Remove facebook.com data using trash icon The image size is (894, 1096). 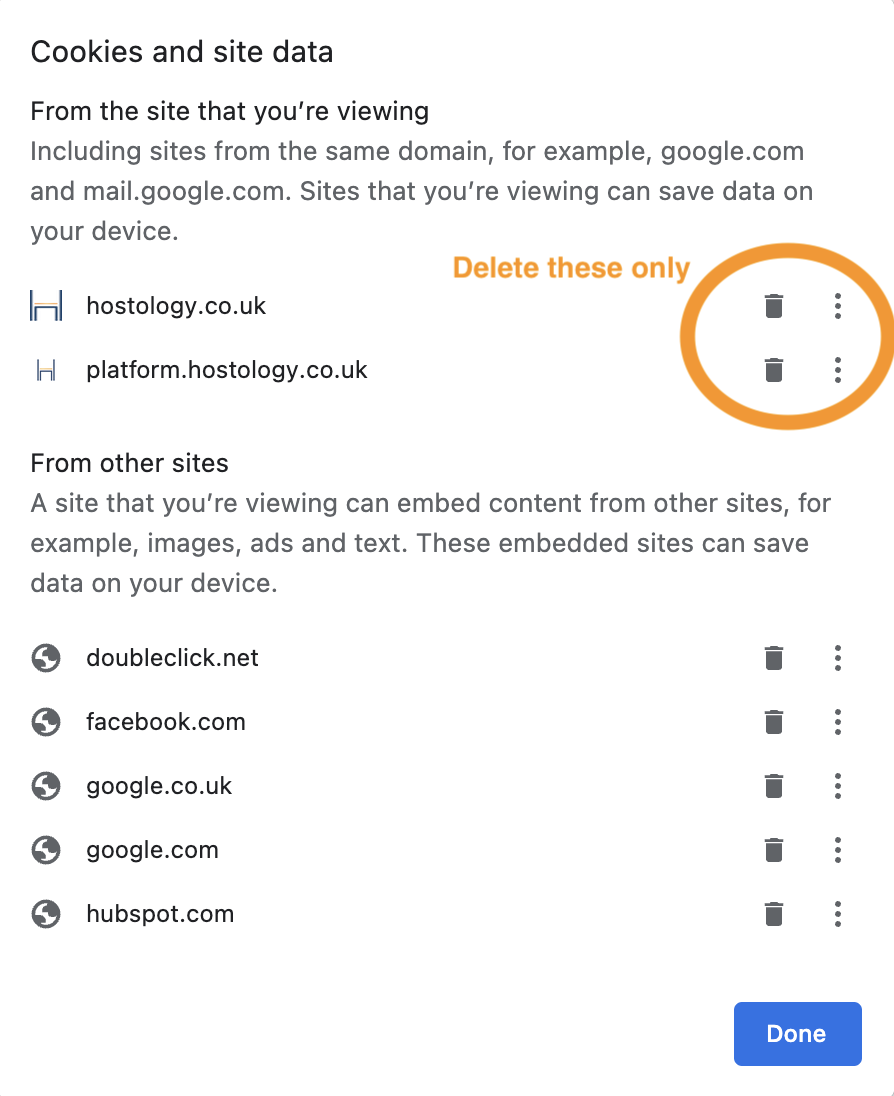pos(773,722)
